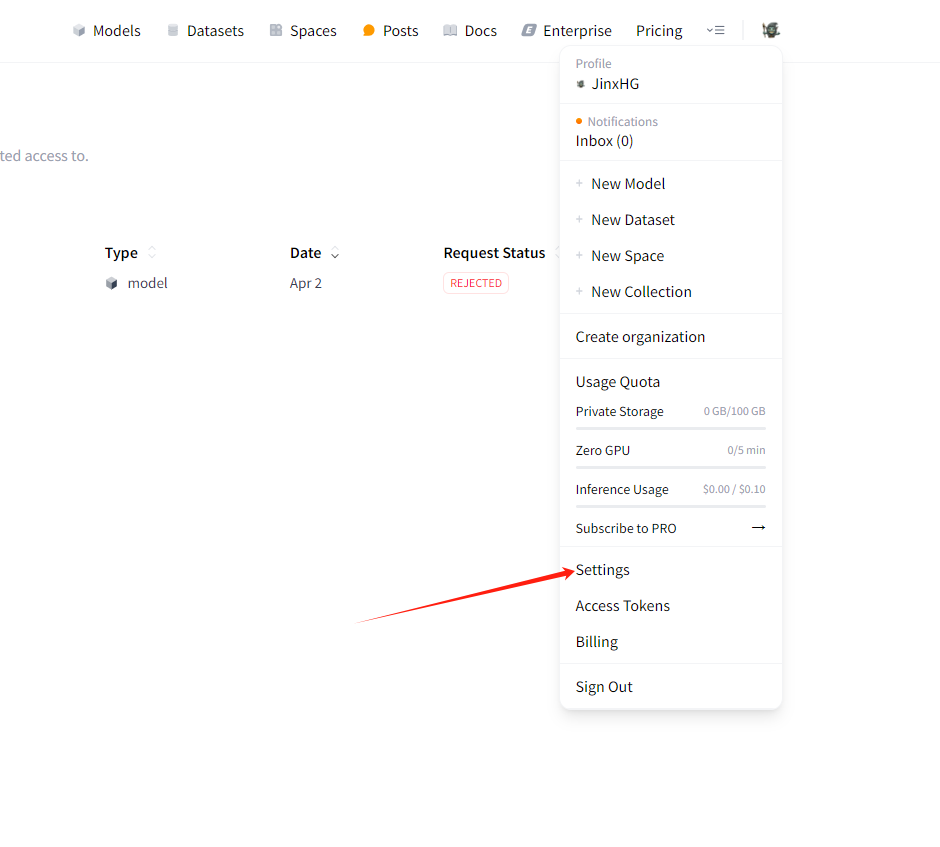The height and width of the screenshot is (847, 940).
Task: Click the model cube icon in table row
Action: (x=112, y=283)
